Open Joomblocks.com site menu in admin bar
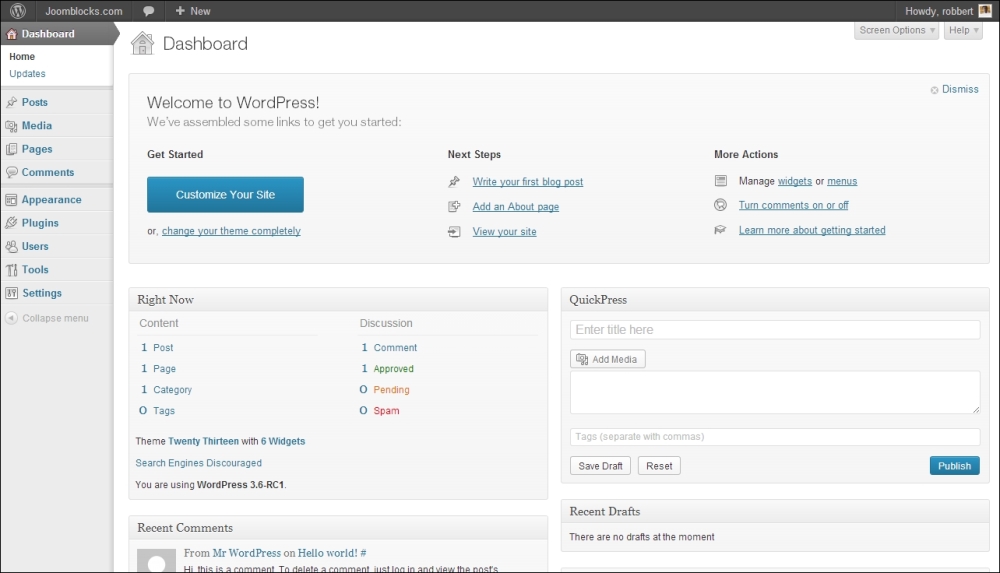This screenshot has width=1000, height=573. [84, 11]
